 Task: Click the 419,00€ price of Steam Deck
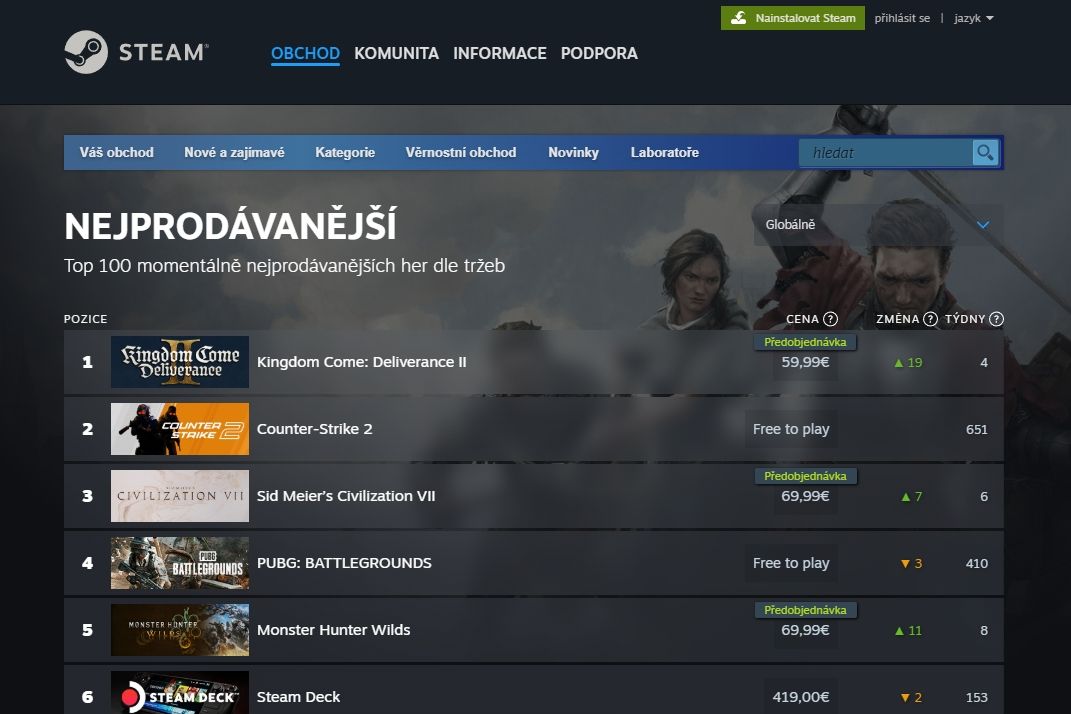click(801, 697)
